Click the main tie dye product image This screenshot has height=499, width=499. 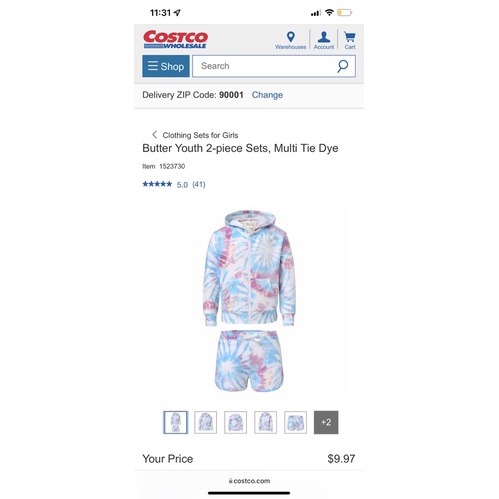tap(249, 301)
